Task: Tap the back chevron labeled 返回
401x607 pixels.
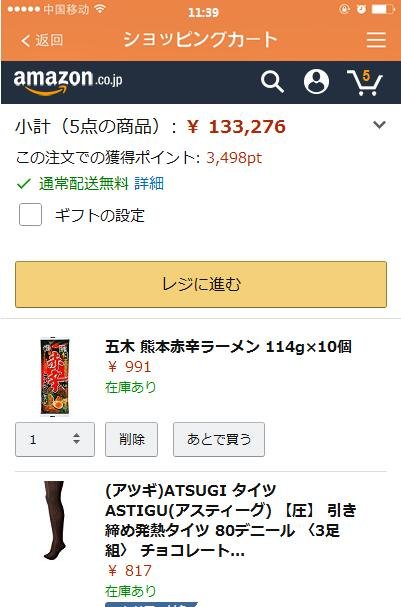Action: (42, 40)
